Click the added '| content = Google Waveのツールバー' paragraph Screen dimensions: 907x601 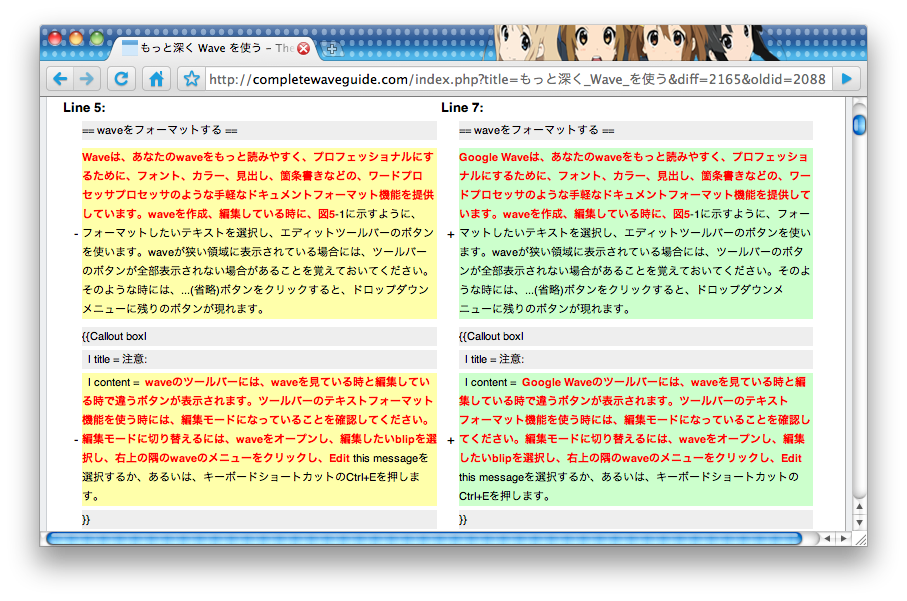636,439
